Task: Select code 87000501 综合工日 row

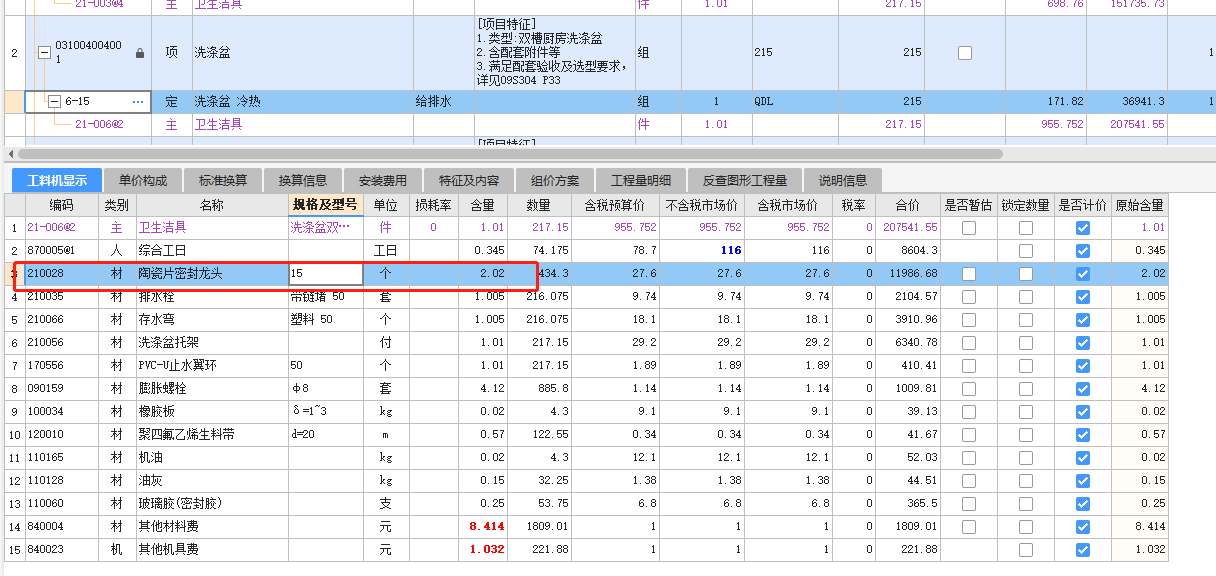Action: pyautogui.click(x=61, y=251)
